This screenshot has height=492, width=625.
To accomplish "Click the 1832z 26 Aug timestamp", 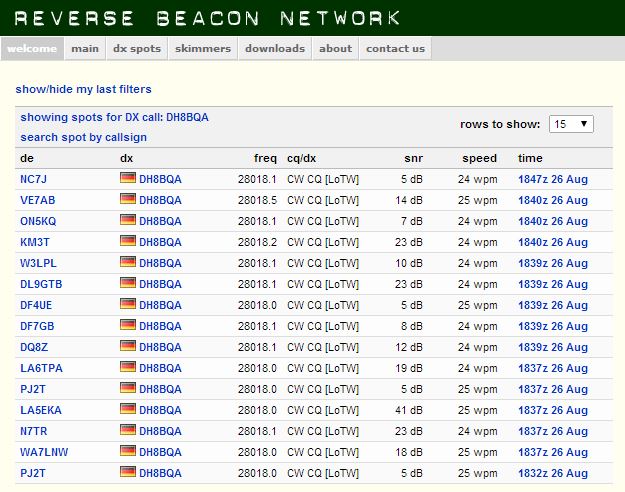I will 553,473.
